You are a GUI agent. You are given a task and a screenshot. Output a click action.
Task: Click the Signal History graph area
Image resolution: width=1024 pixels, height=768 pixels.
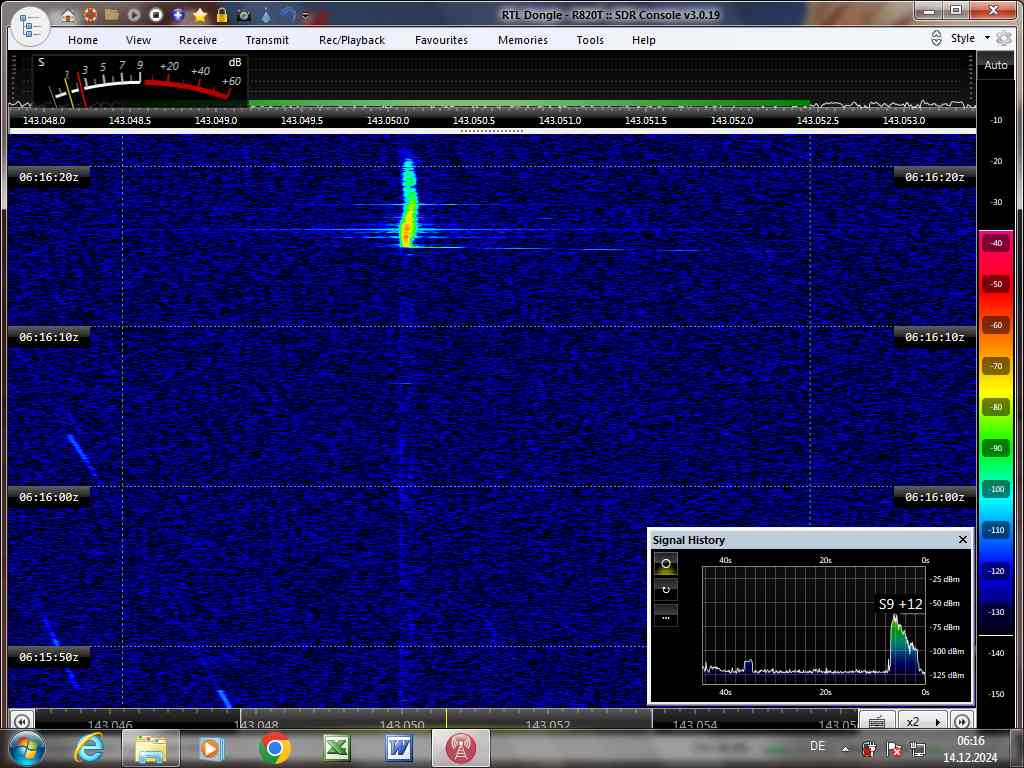pos(814,625)
